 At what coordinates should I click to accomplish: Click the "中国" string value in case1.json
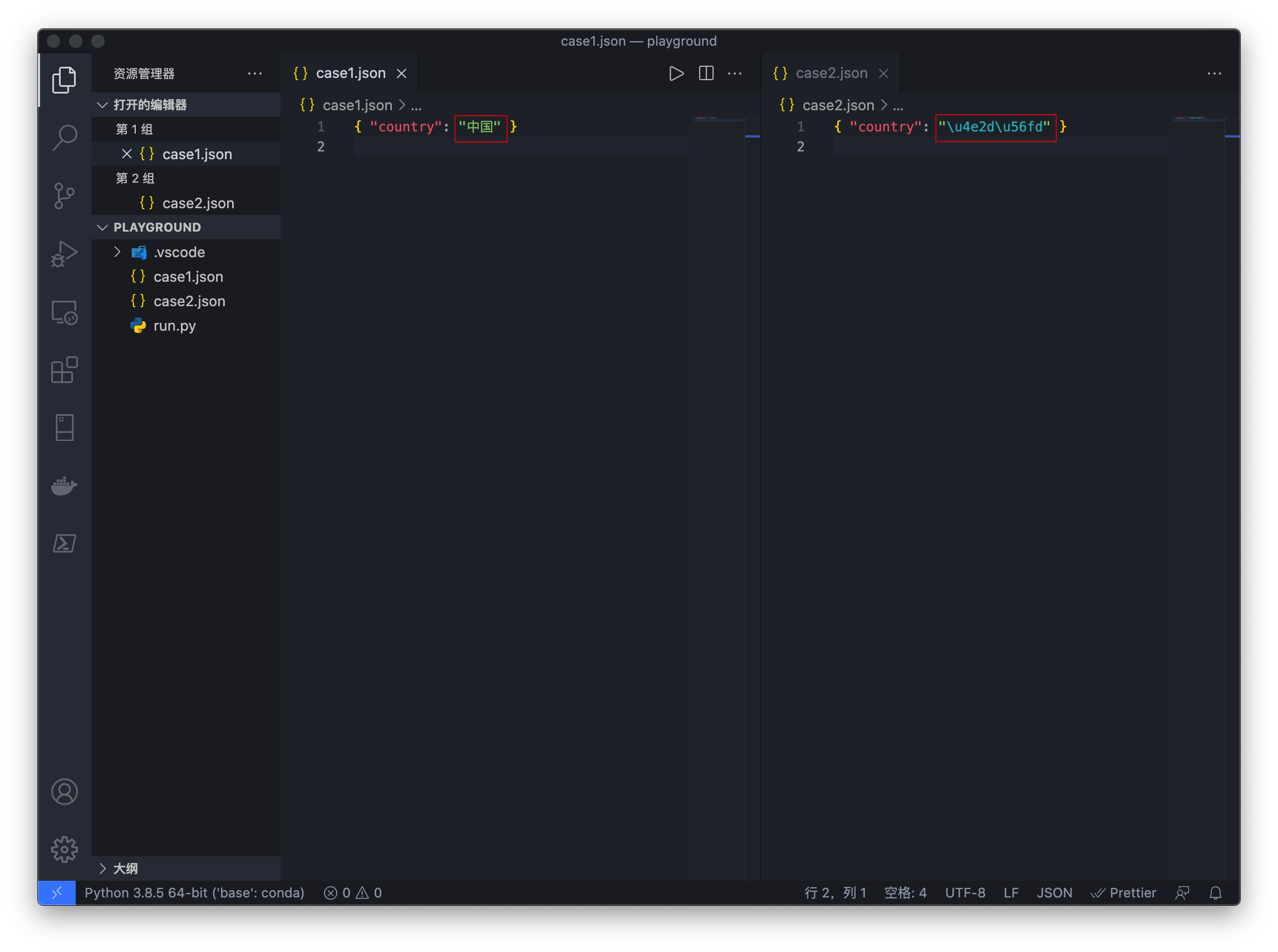[479, 127]
